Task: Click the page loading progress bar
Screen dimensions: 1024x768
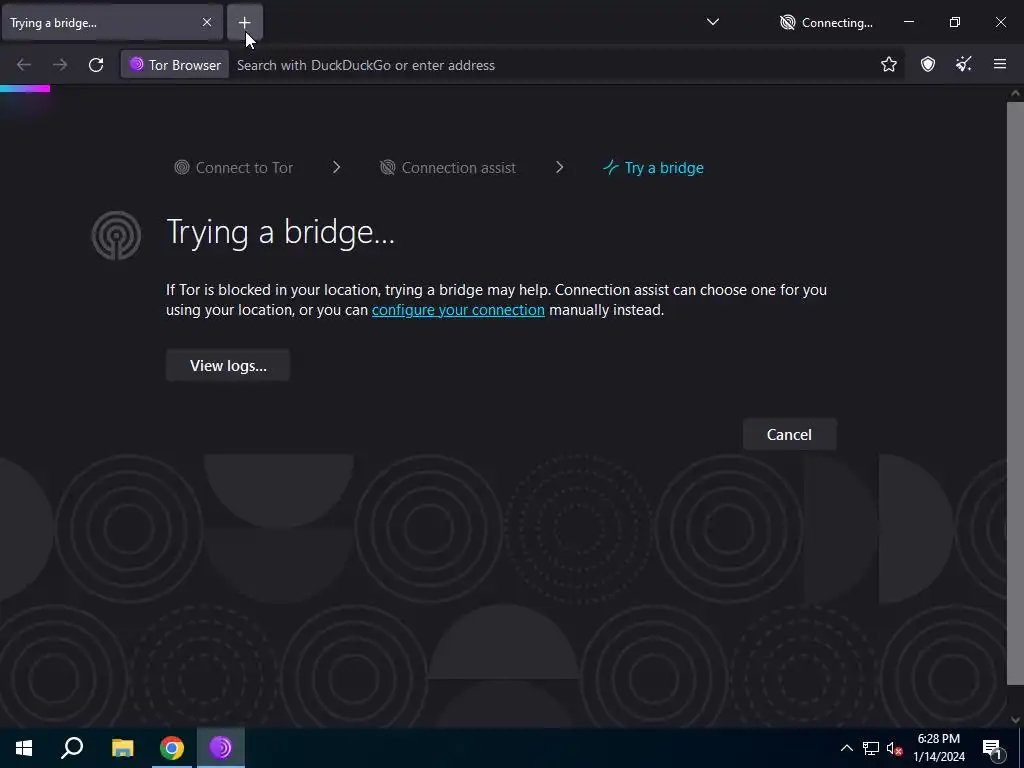Action: pos(25,88)
